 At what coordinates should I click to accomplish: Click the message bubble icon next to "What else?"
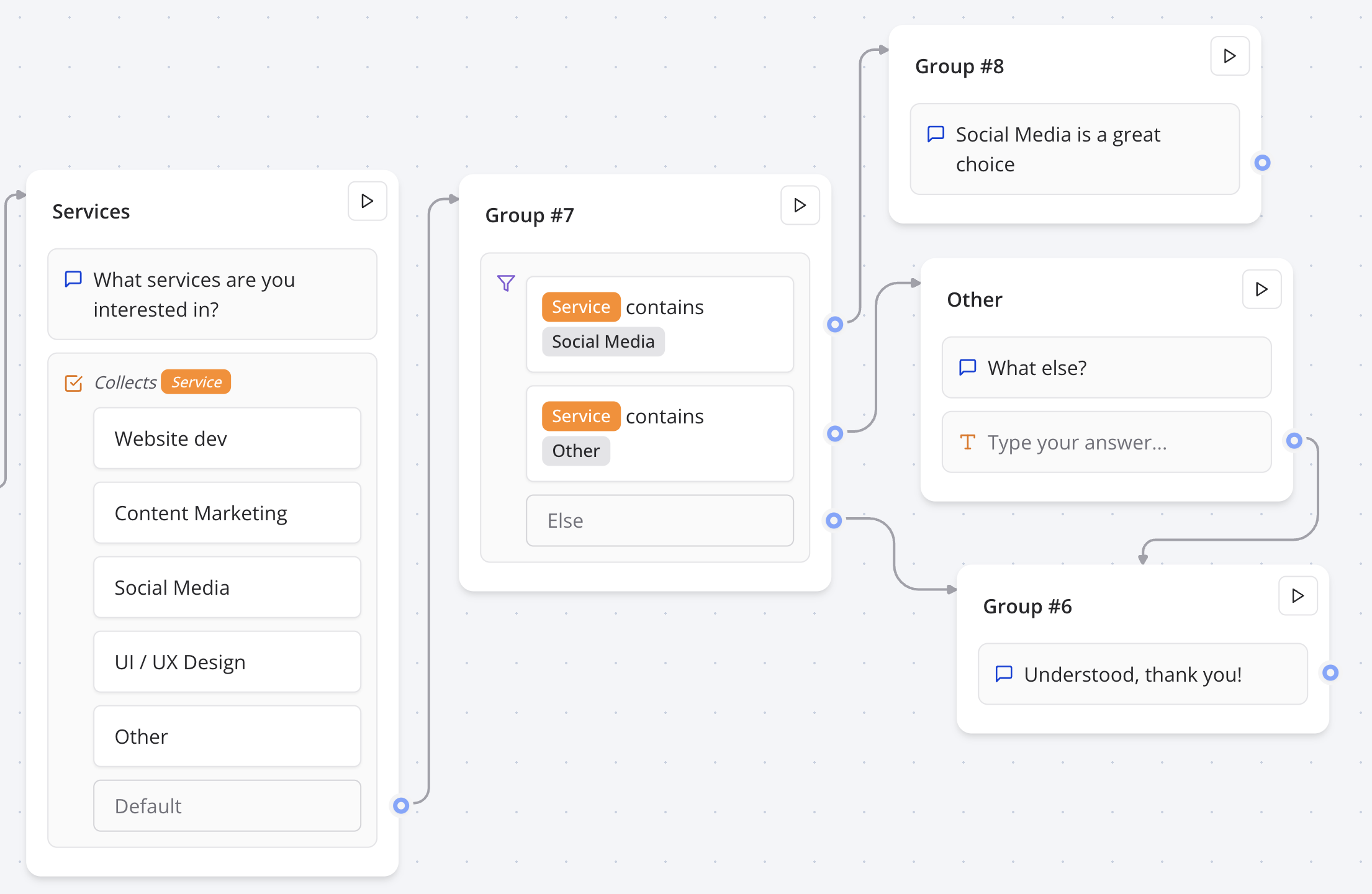967,367
